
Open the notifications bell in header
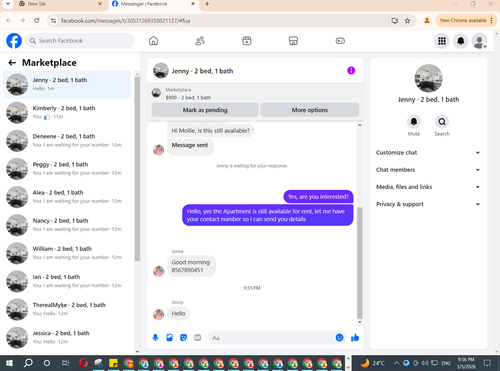[x=461, y=41]
